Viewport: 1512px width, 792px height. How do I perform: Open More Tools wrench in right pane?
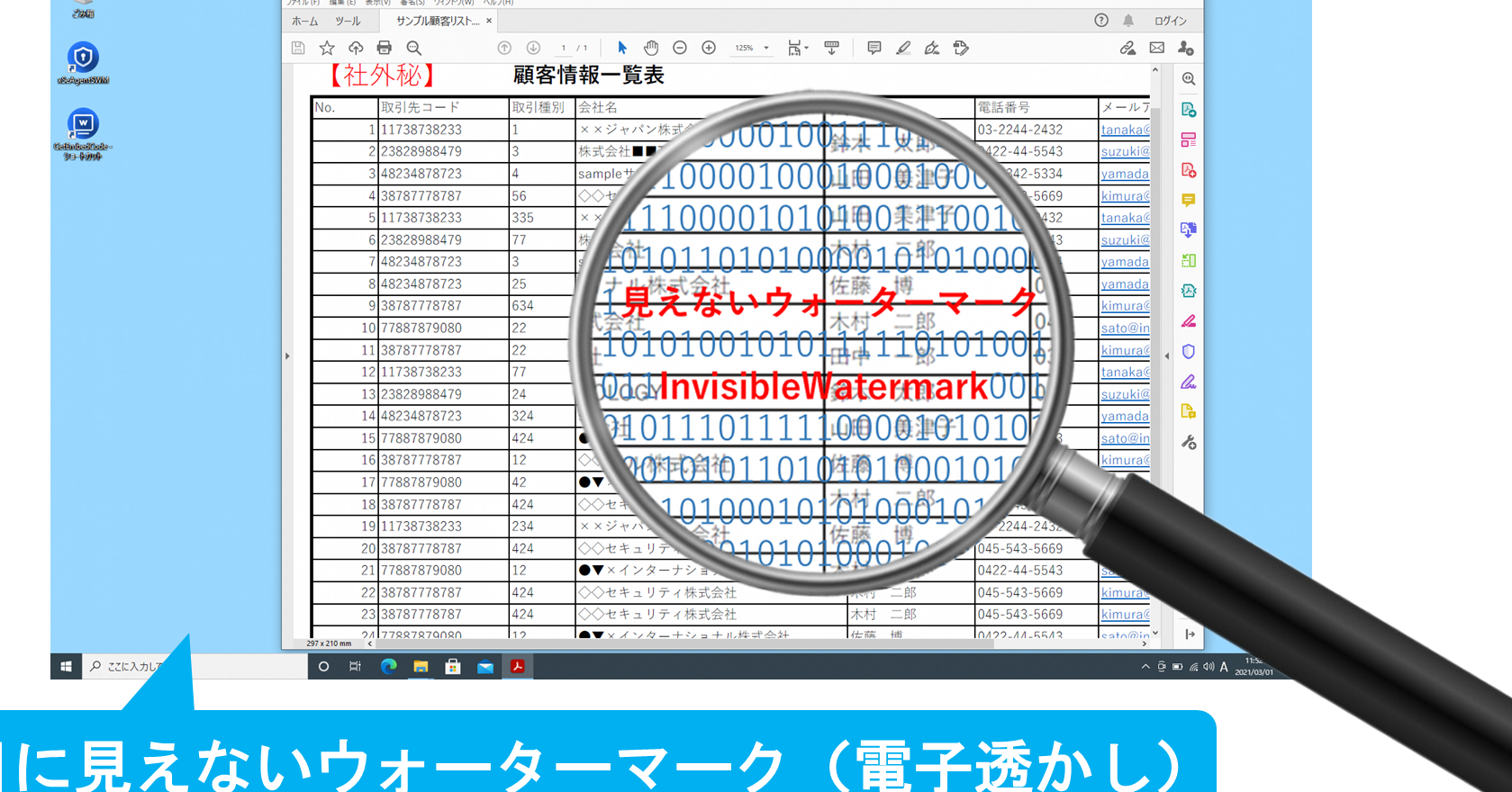pyautogui.click(x=1189, y=442)
